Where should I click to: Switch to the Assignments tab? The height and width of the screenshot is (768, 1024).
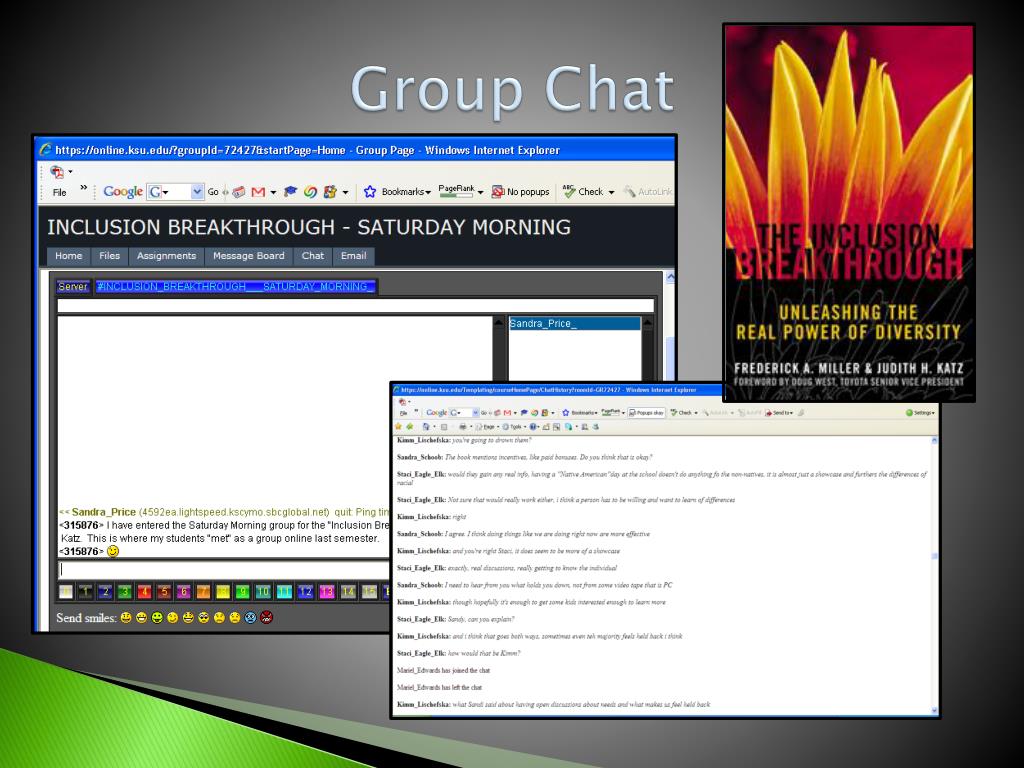pyautogui.click(x=167, y=256)
